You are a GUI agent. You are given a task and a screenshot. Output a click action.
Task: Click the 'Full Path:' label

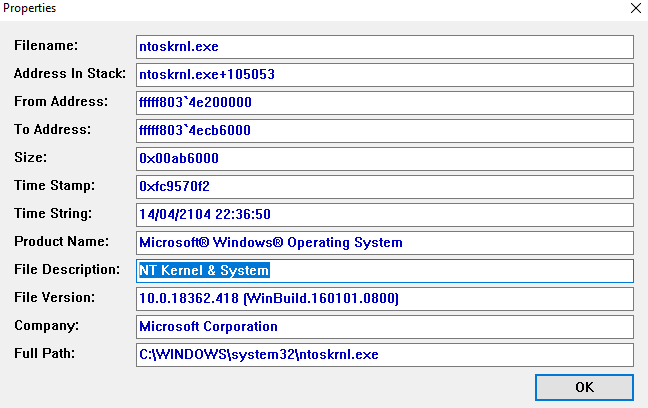click(x=45, y=353)
